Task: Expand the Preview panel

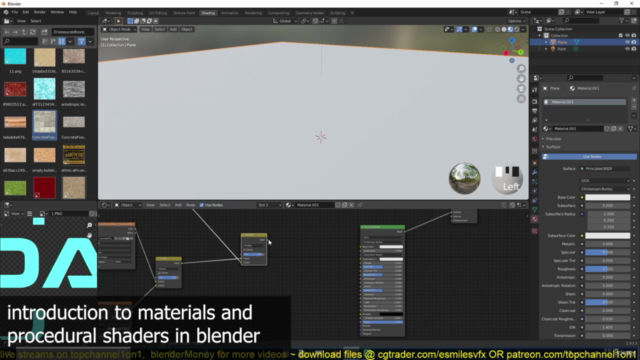Action: click(x=553, y=139)
